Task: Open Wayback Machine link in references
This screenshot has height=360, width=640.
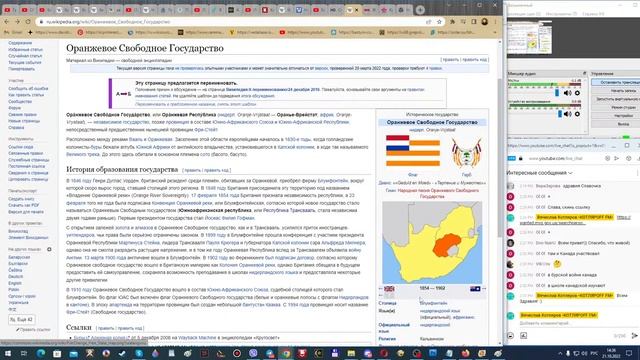Action: (197, 338)
